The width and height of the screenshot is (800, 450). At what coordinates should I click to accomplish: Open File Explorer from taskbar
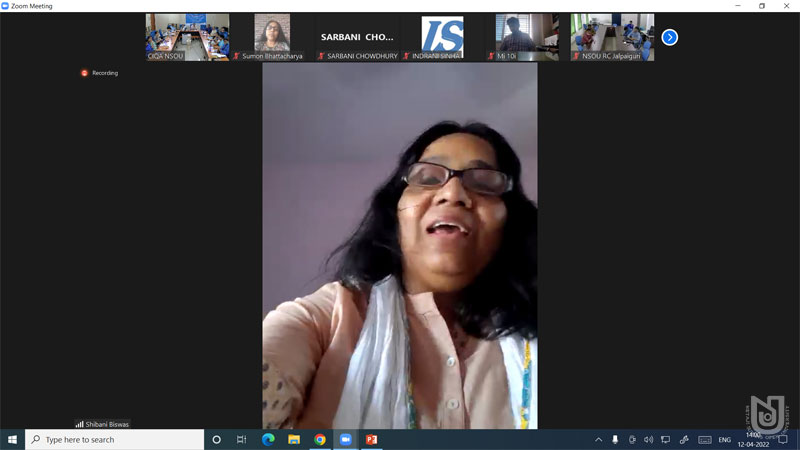[294, 439]
